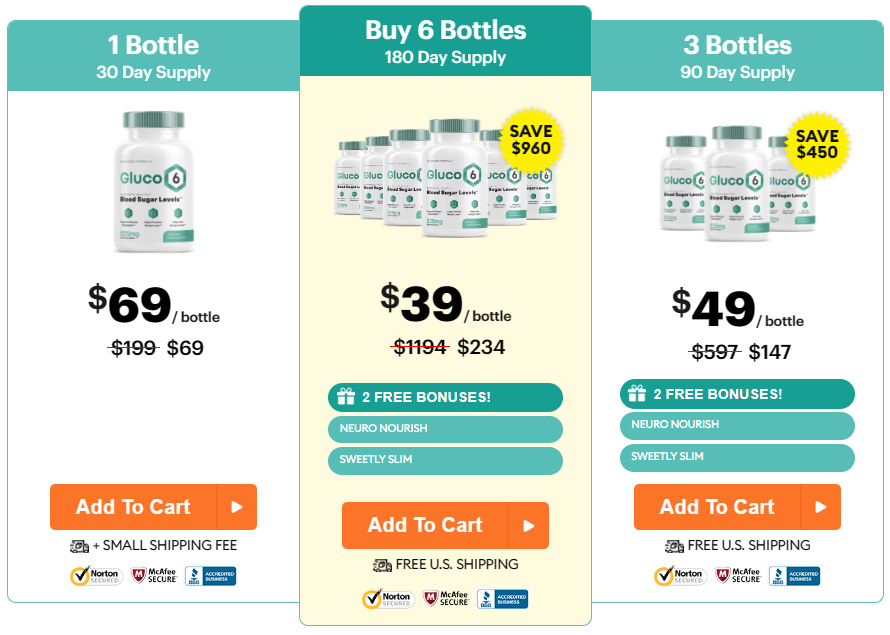
Task: Click the McAfee Secure badge under Buy 6 Bottles
Action: tap(444, 599)
